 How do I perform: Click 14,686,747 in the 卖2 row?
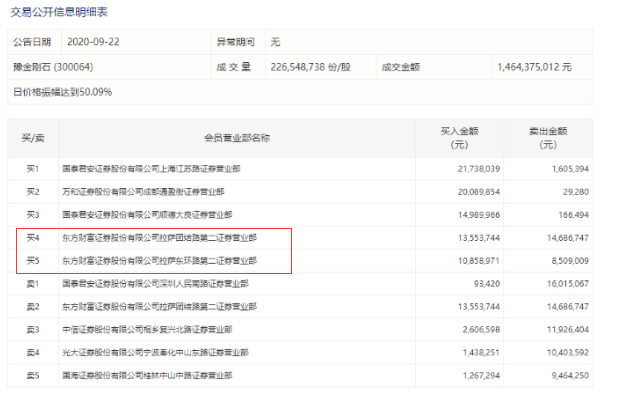pos(568,306)
